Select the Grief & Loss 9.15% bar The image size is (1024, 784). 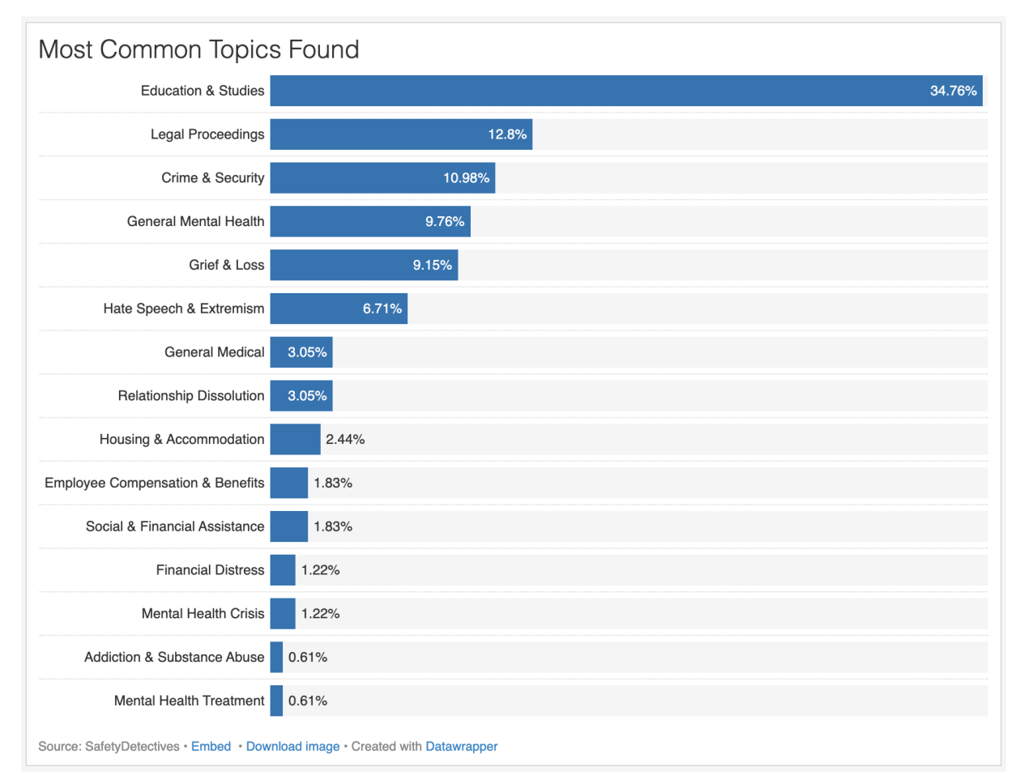coord(364,265)
